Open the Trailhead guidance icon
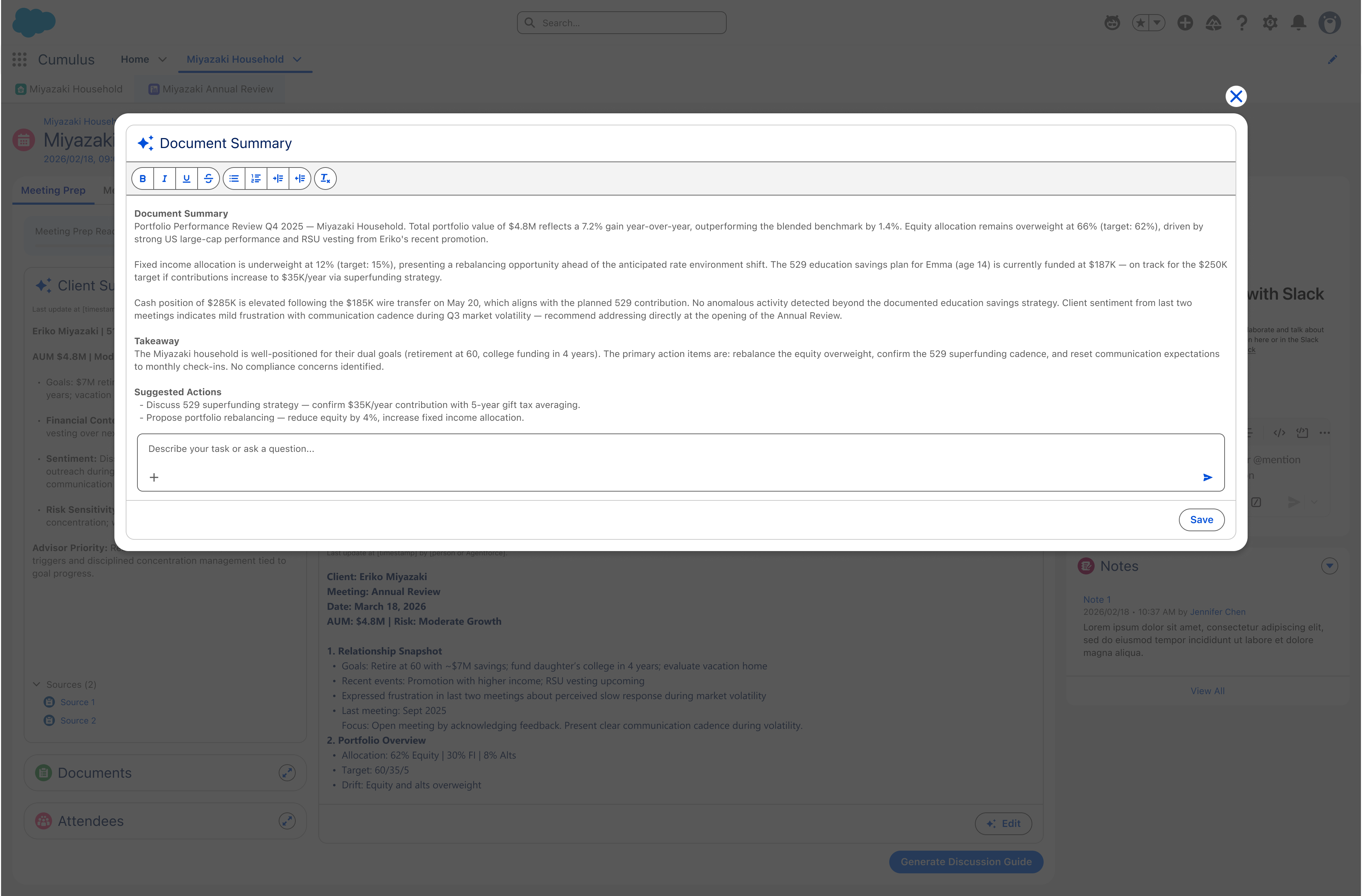1362x896 pixels. (1214, 23)
